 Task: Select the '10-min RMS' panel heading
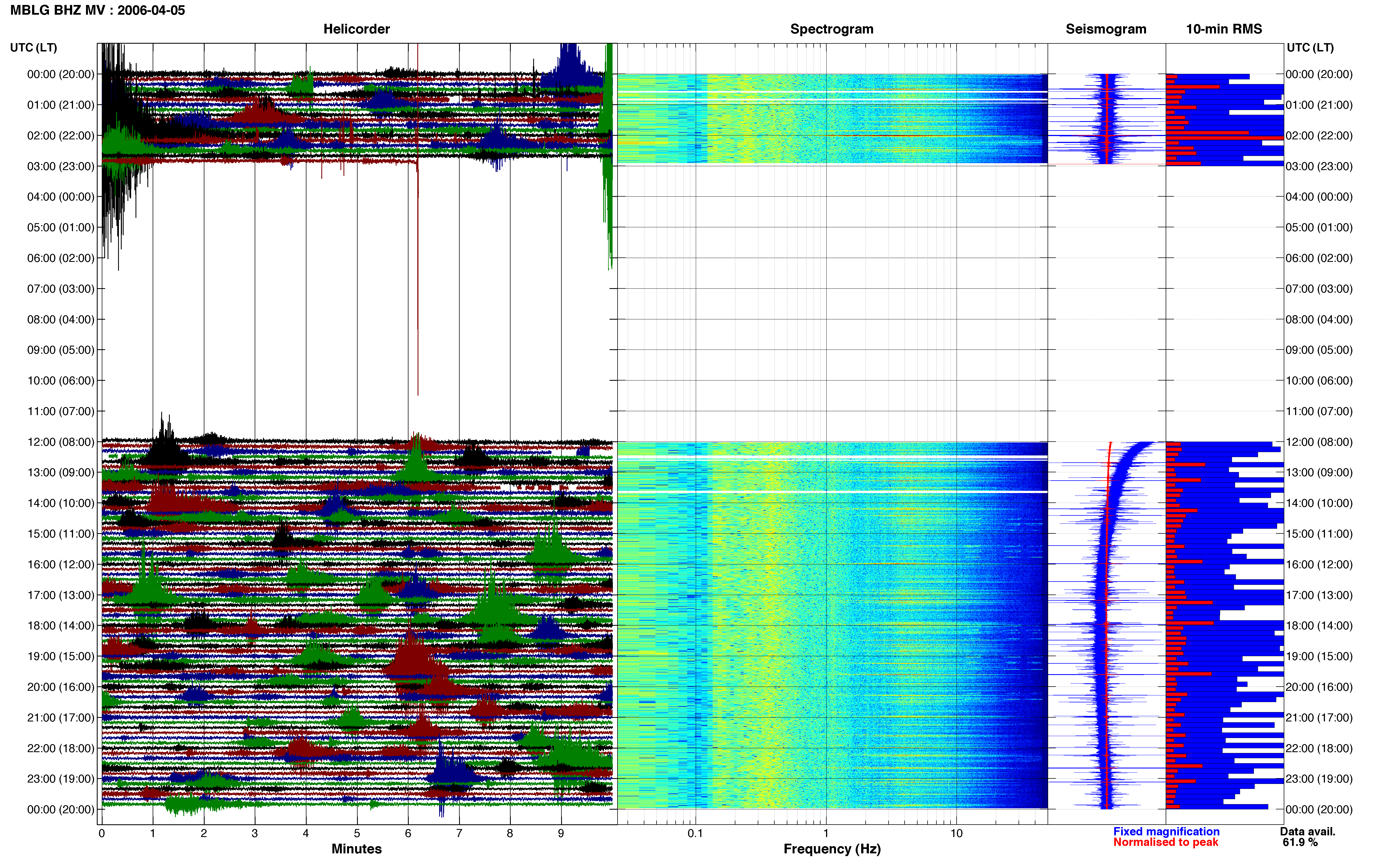(x=1224, y=29)
